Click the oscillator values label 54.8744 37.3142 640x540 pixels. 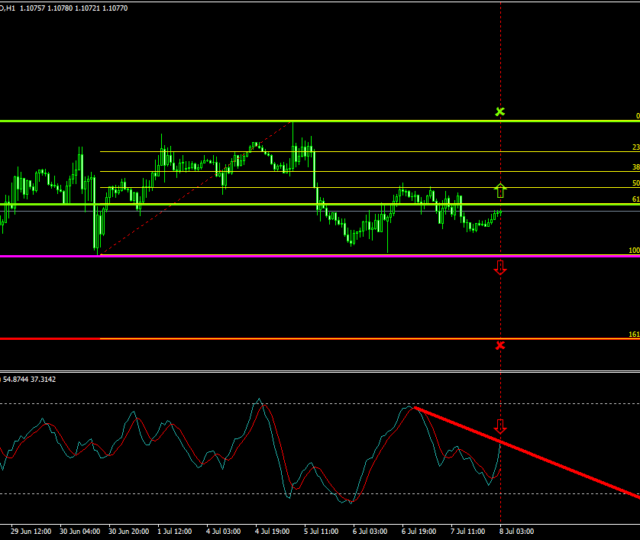pyautogui.click(x=30, y=379)
